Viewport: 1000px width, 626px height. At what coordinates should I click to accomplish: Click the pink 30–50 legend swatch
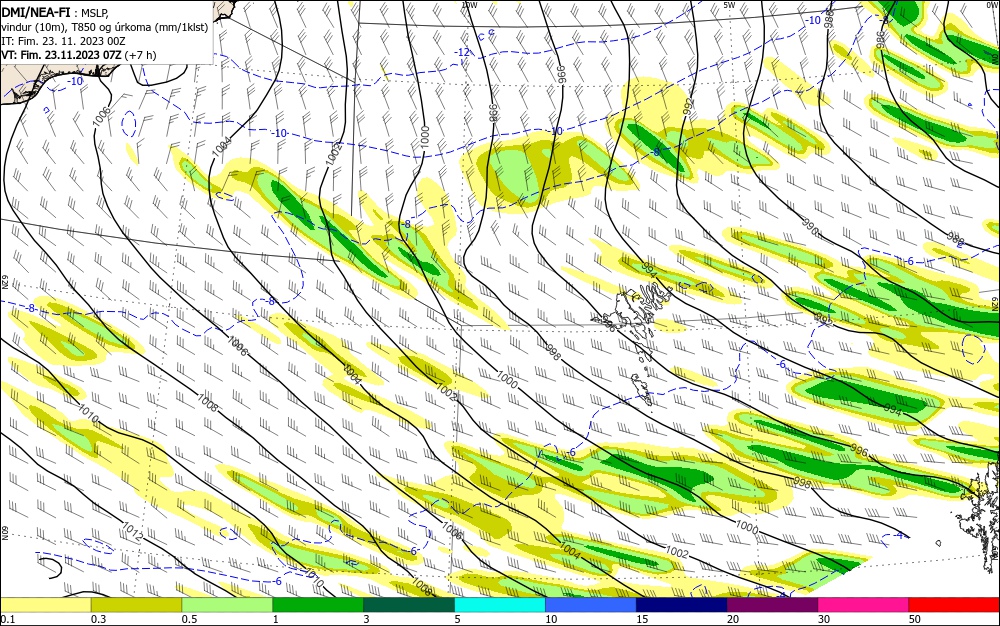point(864,605)
